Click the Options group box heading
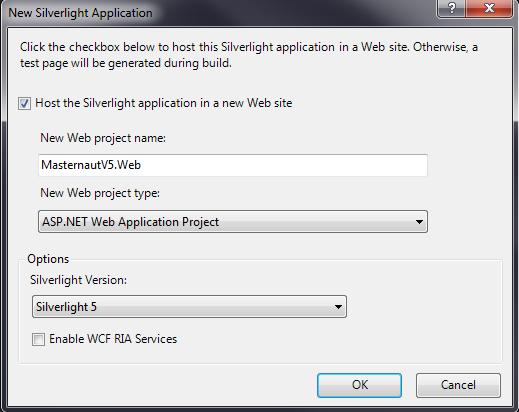 48,259
